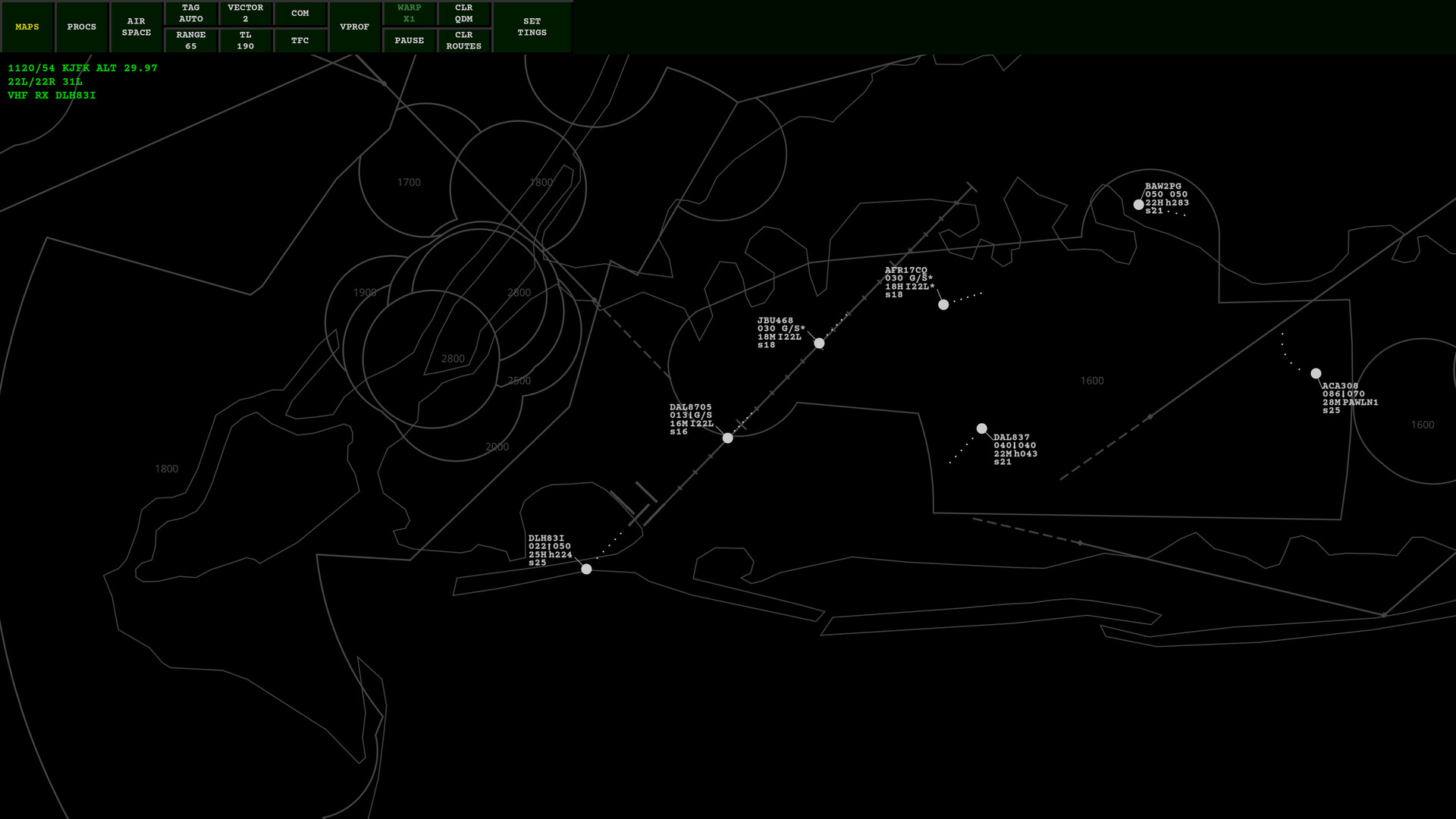Click PAWLN1 route in ACA308 tag
This screenshot has height=819, width=1456.
coord(1360,402)
